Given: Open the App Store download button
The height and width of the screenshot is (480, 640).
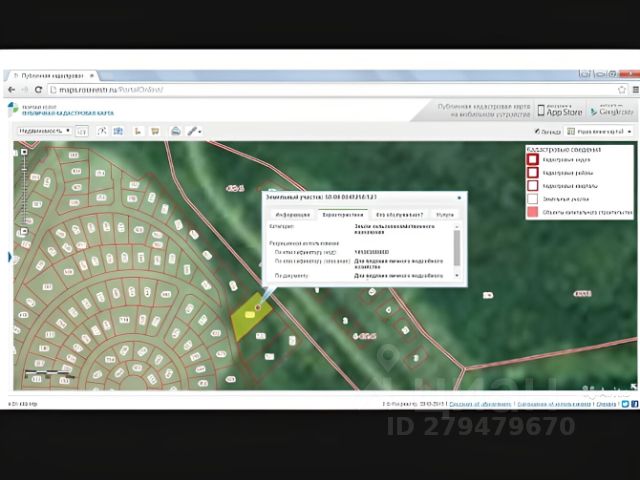Looking at the screenshot, I should [560, 110].
